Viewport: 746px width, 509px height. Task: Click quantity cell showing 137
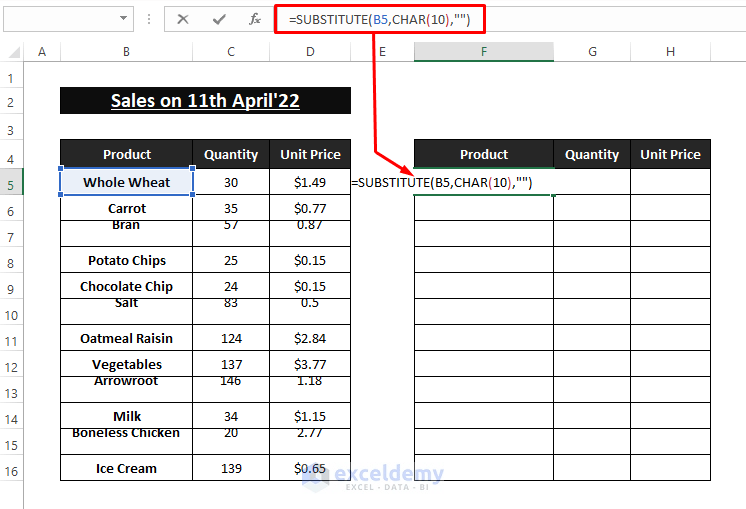(231, 364)
